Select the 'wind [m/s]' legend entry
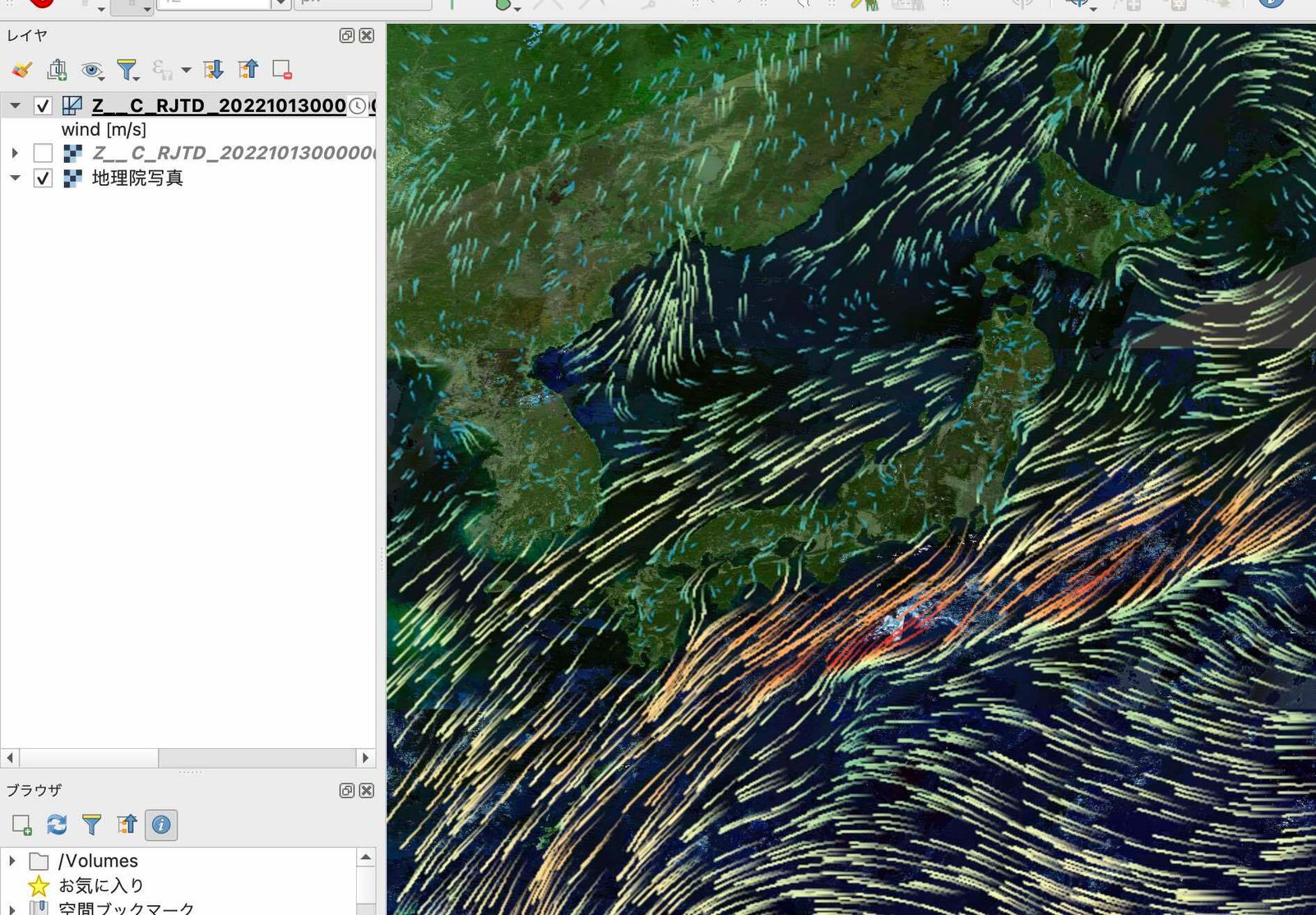Screen dimensions: 1316x915 pos(104,129)
